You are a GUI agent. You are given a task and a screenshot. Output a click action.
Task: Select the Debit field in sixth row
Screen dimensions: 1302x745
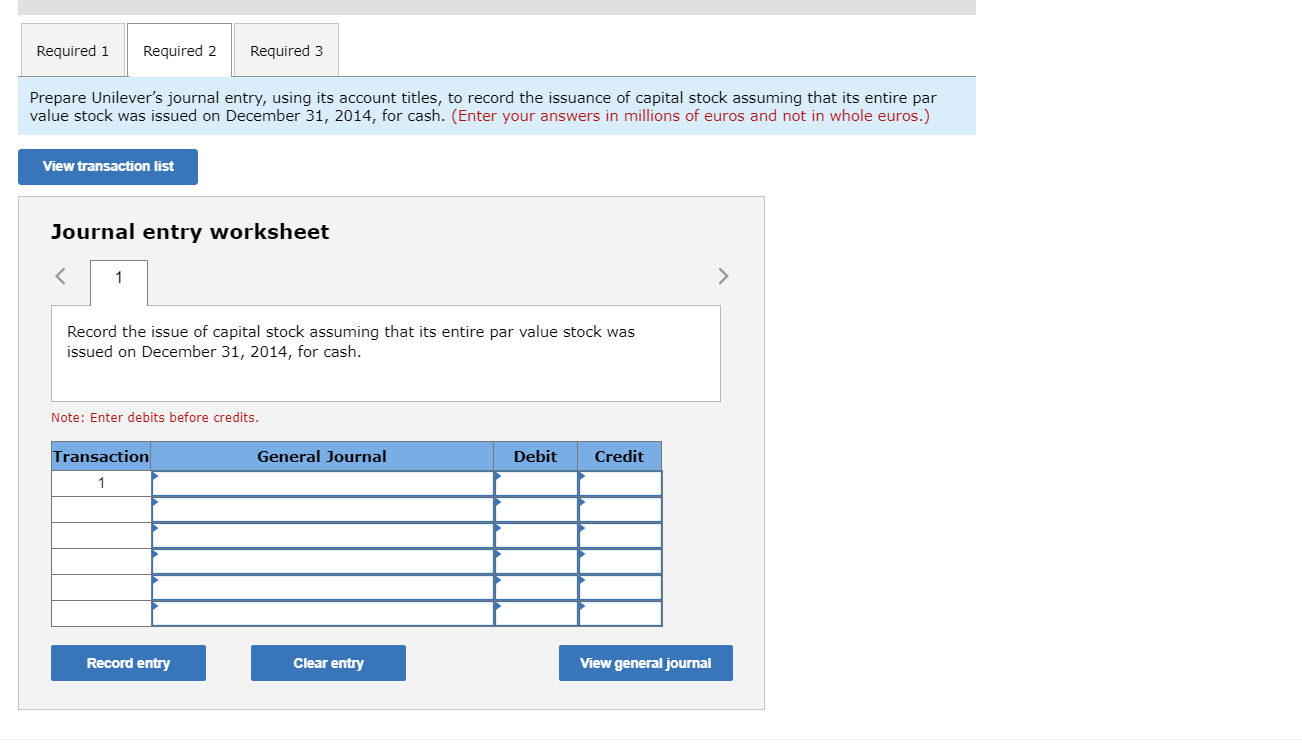coord(536,614)
